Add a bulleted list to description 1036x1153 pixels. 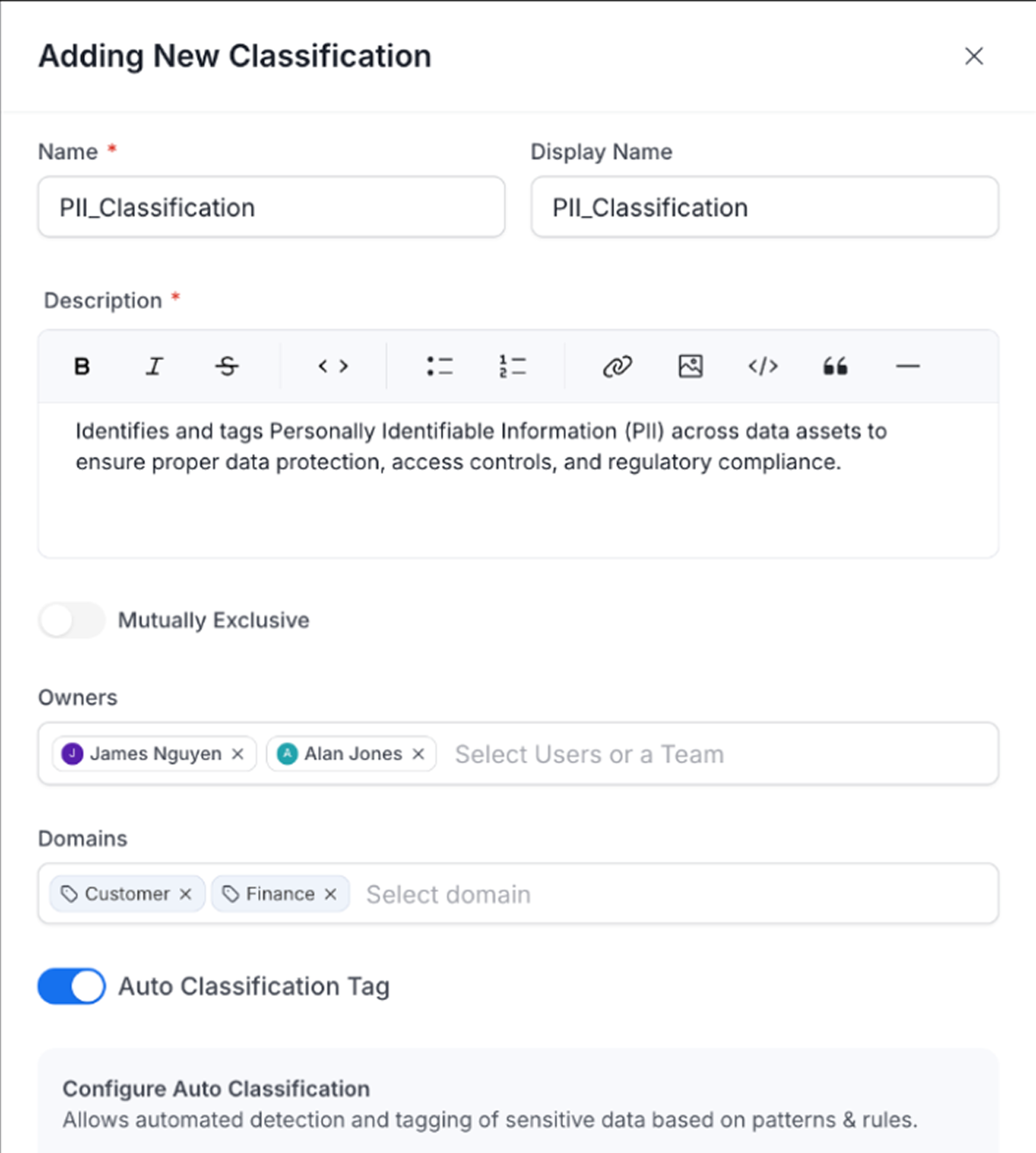439,366
